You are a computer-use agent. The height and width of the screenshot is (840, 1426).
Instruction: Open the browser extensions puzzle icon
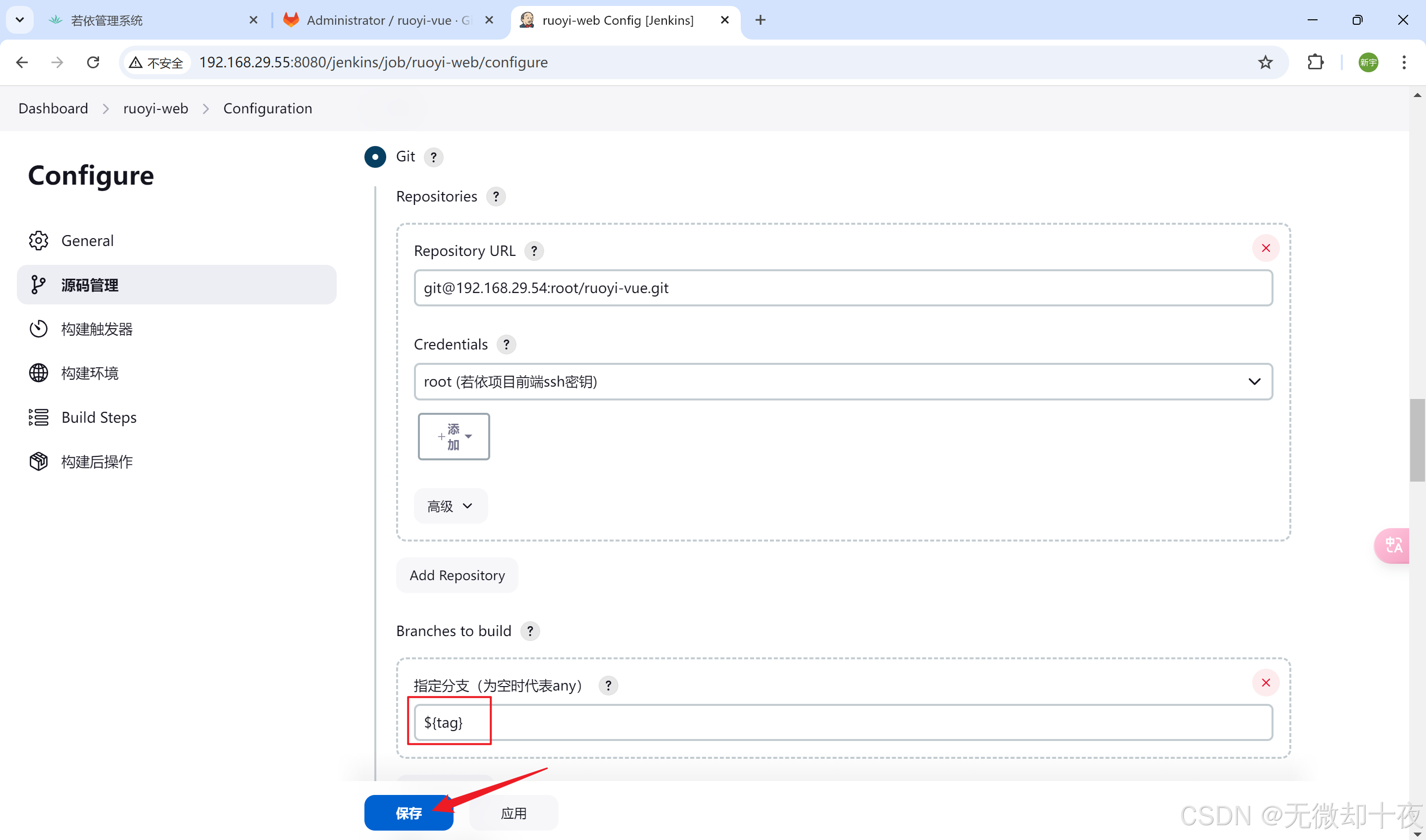click(1316, 62)
